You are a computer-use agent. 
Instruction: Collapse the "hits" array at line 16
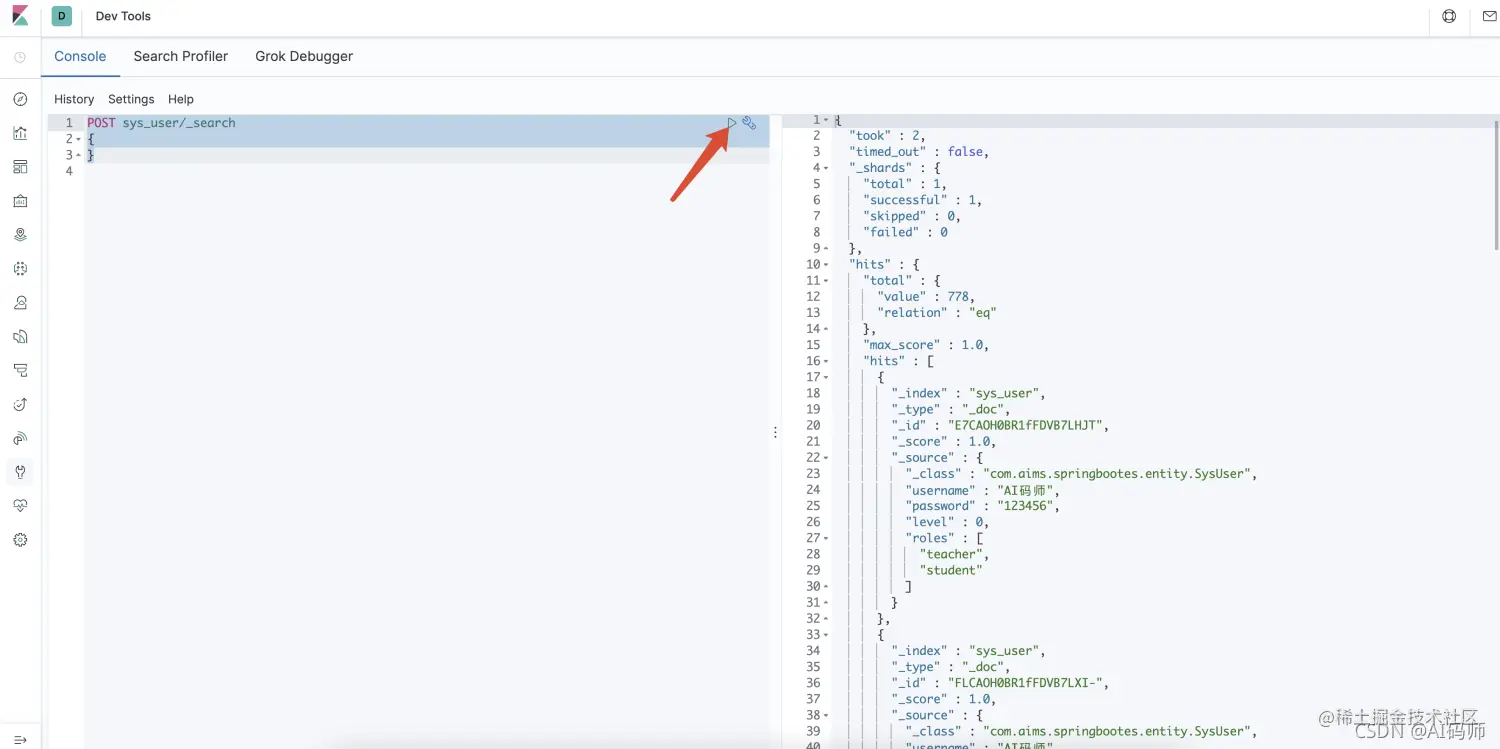[826, 361]
